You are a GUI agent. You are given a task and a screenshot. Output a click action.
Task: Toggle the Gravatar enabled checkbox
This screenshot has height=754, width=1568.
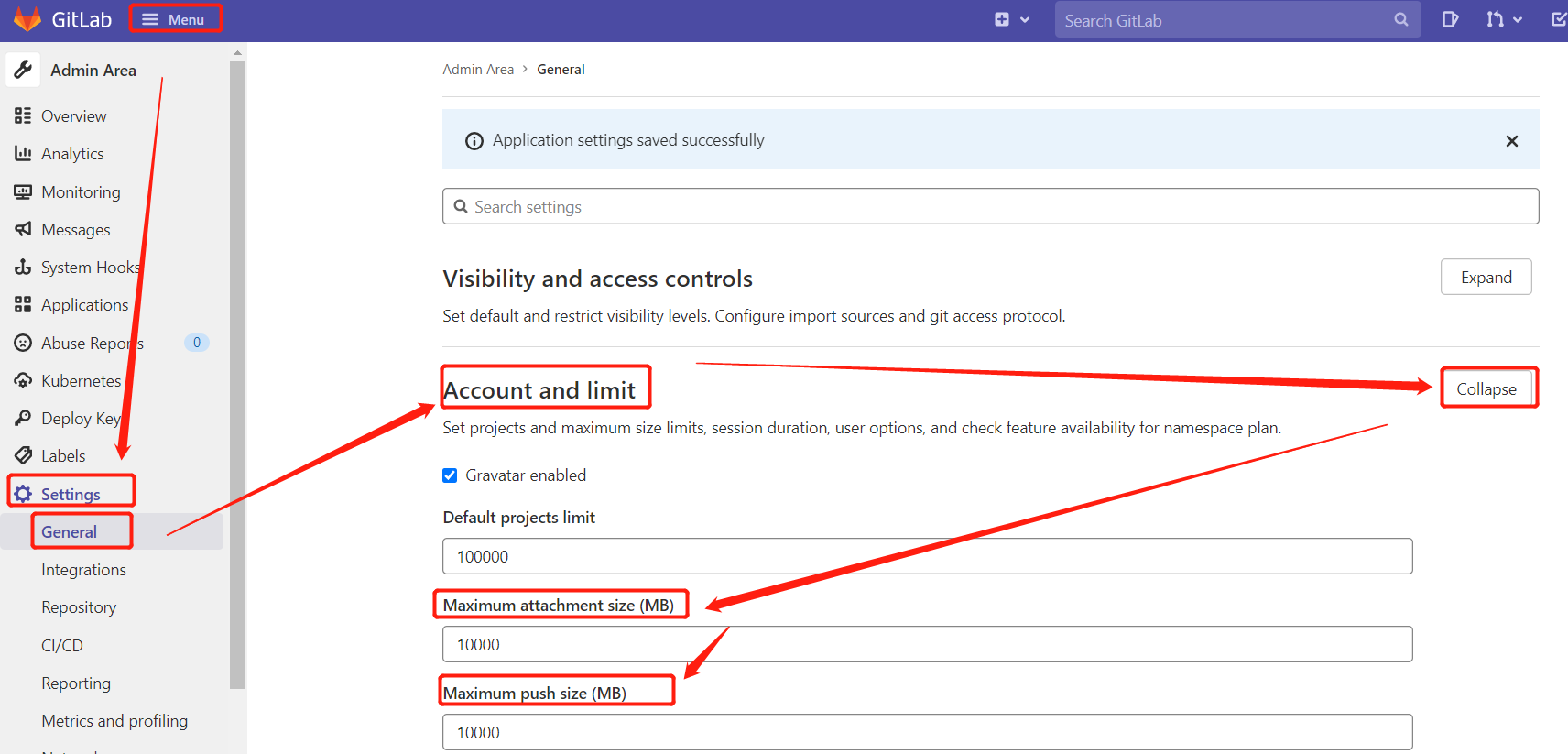[x=450, y=475]
